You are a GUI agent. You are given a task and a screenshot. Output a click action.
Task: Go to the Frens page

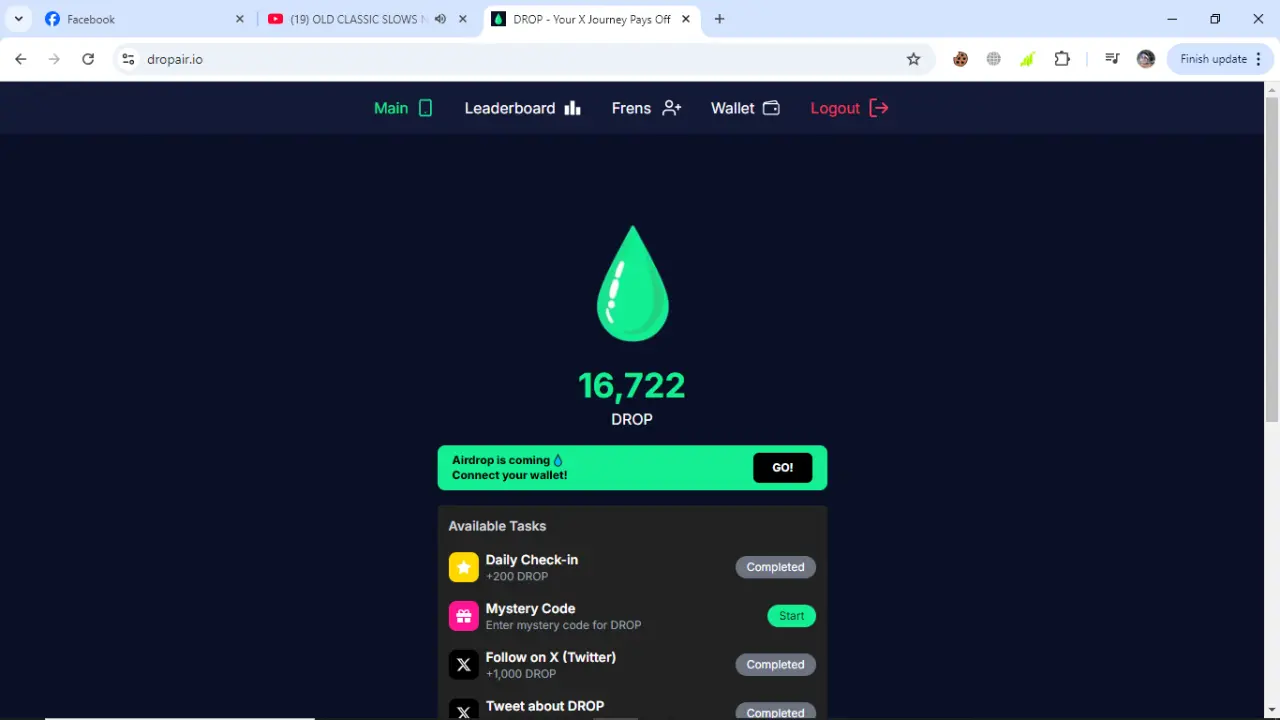point(646,108)
